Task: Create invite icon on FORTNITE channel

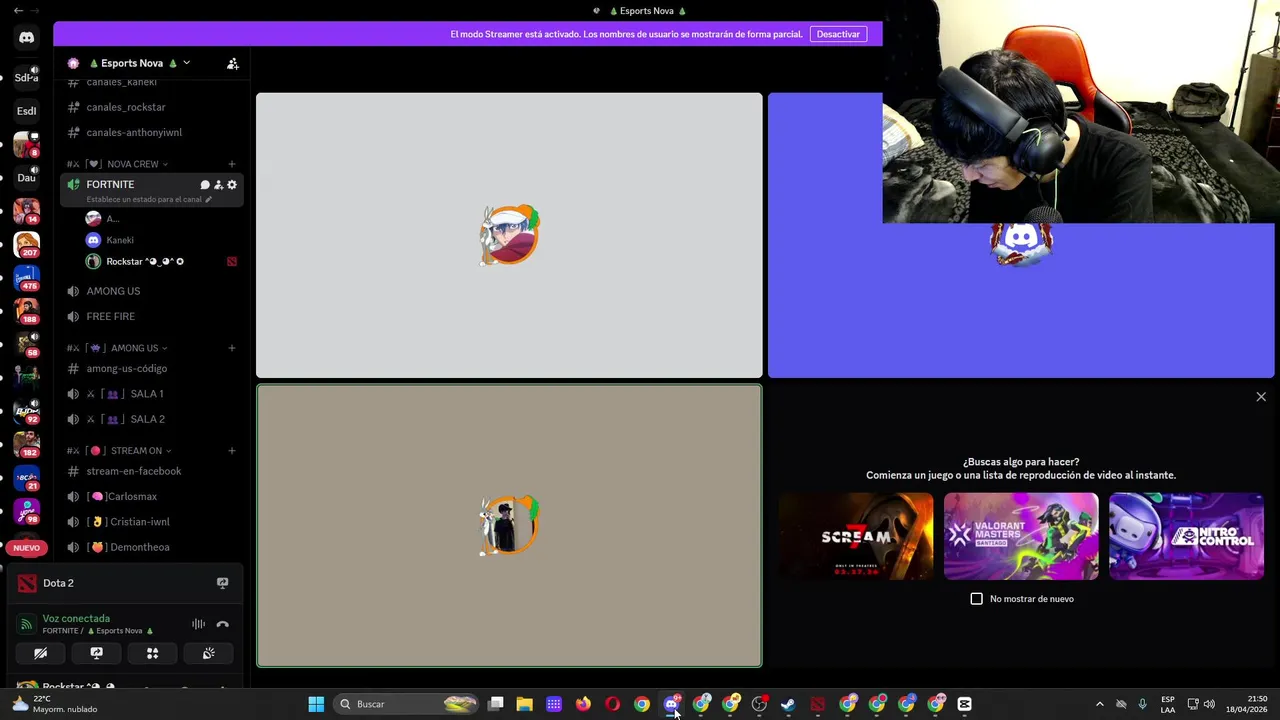Action: [218, 185]
